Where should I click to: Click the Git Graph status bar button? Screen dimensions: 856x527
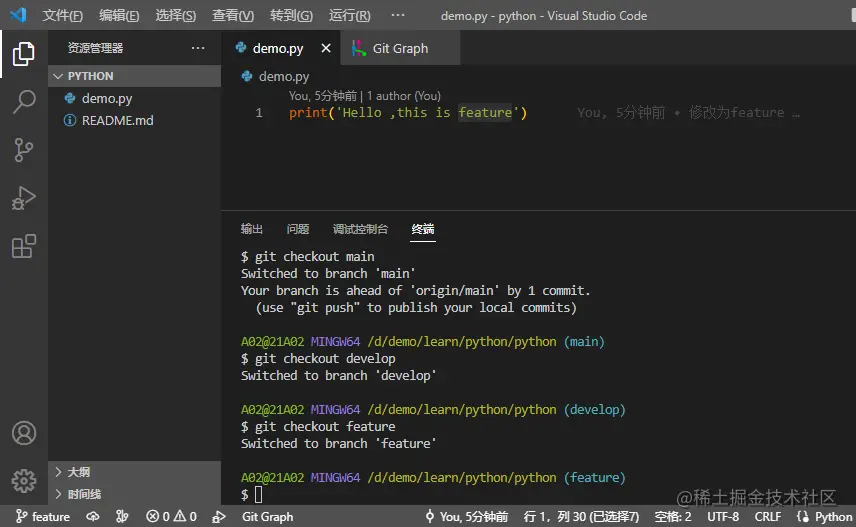tap(268, 517)
